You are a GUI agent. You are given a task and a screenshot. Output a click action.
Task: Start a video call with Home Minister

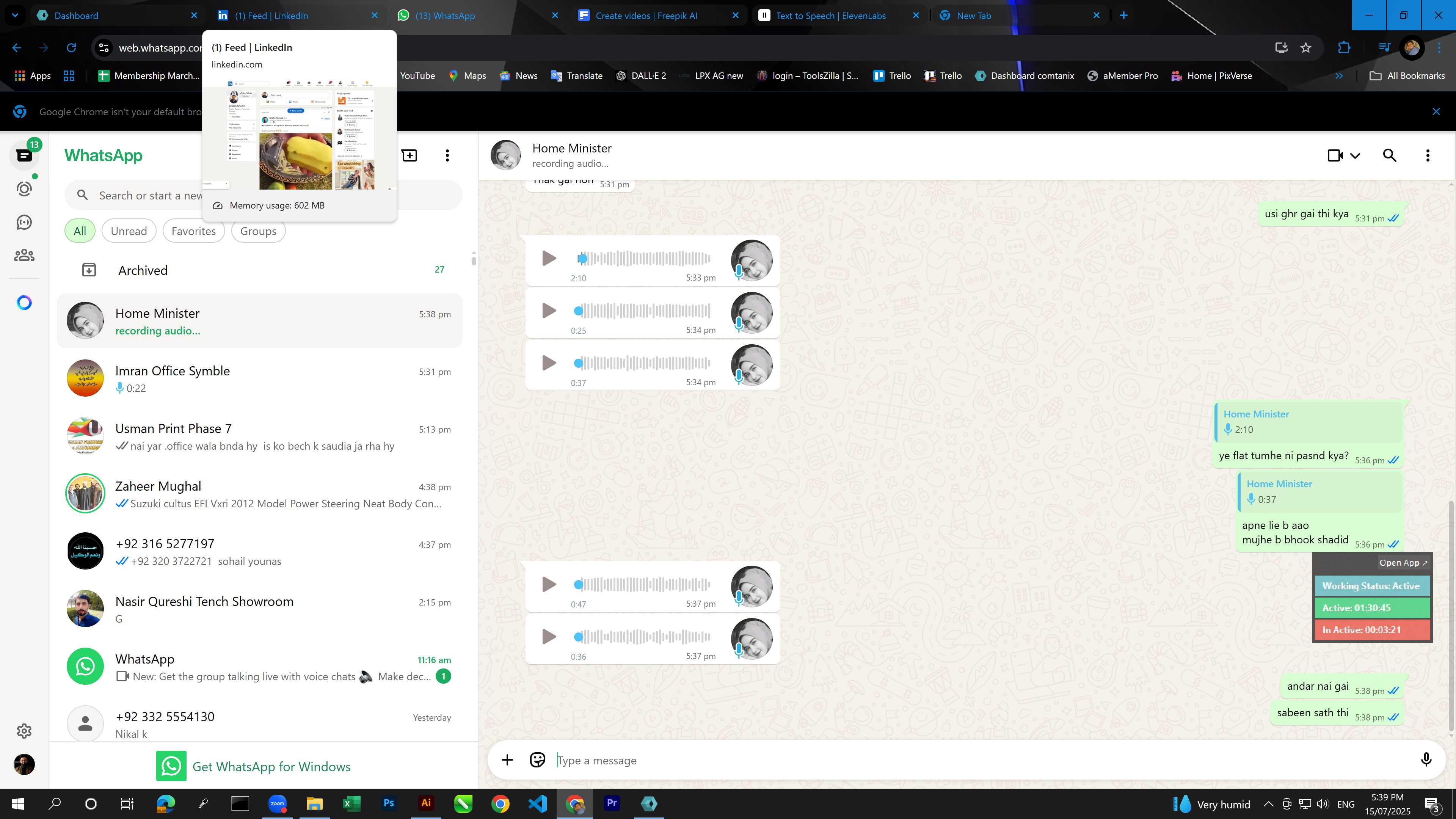tap(1335, 155)
